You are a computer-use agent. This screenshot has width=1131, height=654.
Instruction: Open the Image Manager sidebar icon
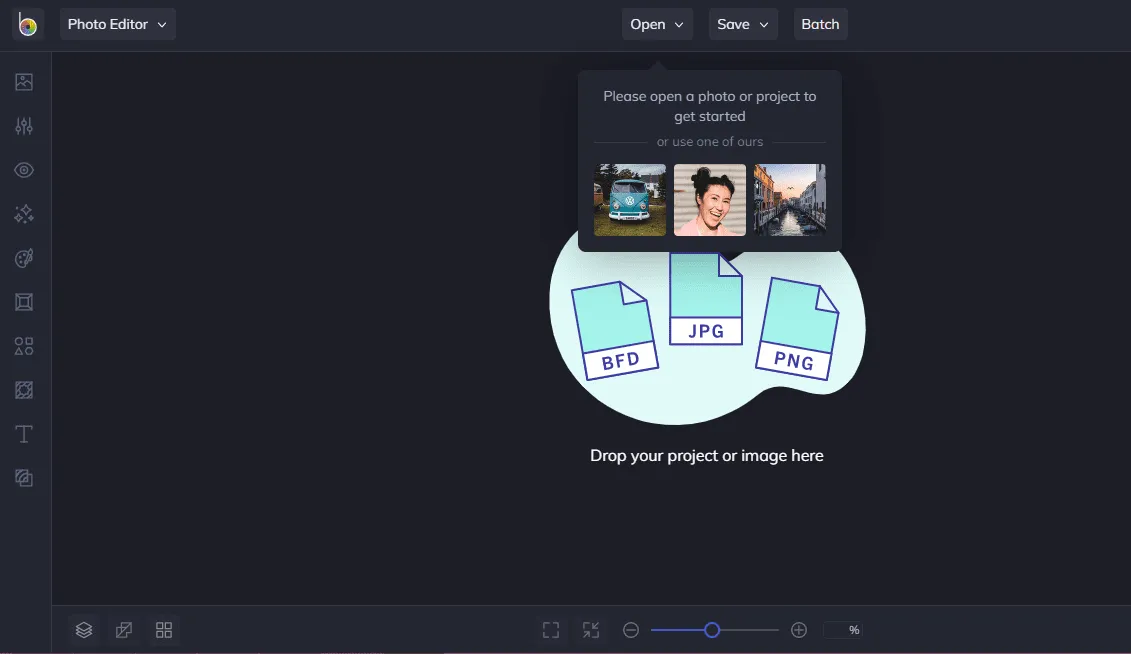coord(24,82)
